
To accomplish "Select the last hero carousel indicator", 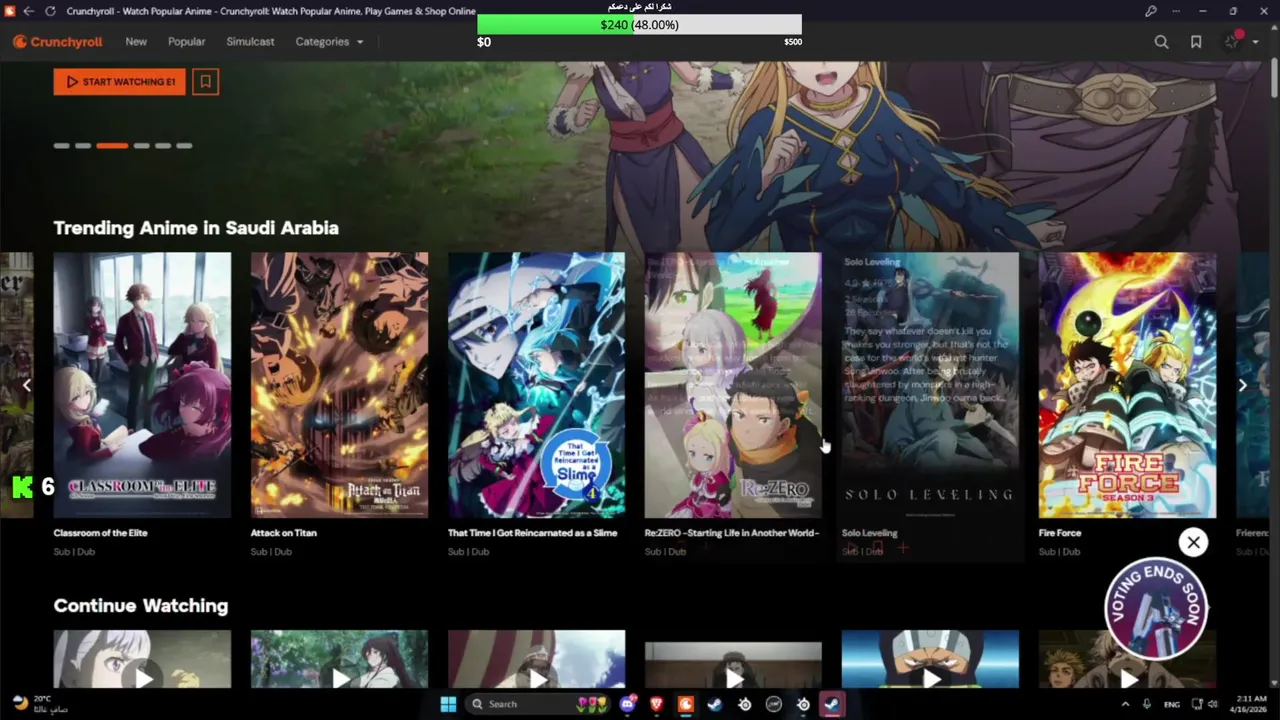I will pos(184,146).
